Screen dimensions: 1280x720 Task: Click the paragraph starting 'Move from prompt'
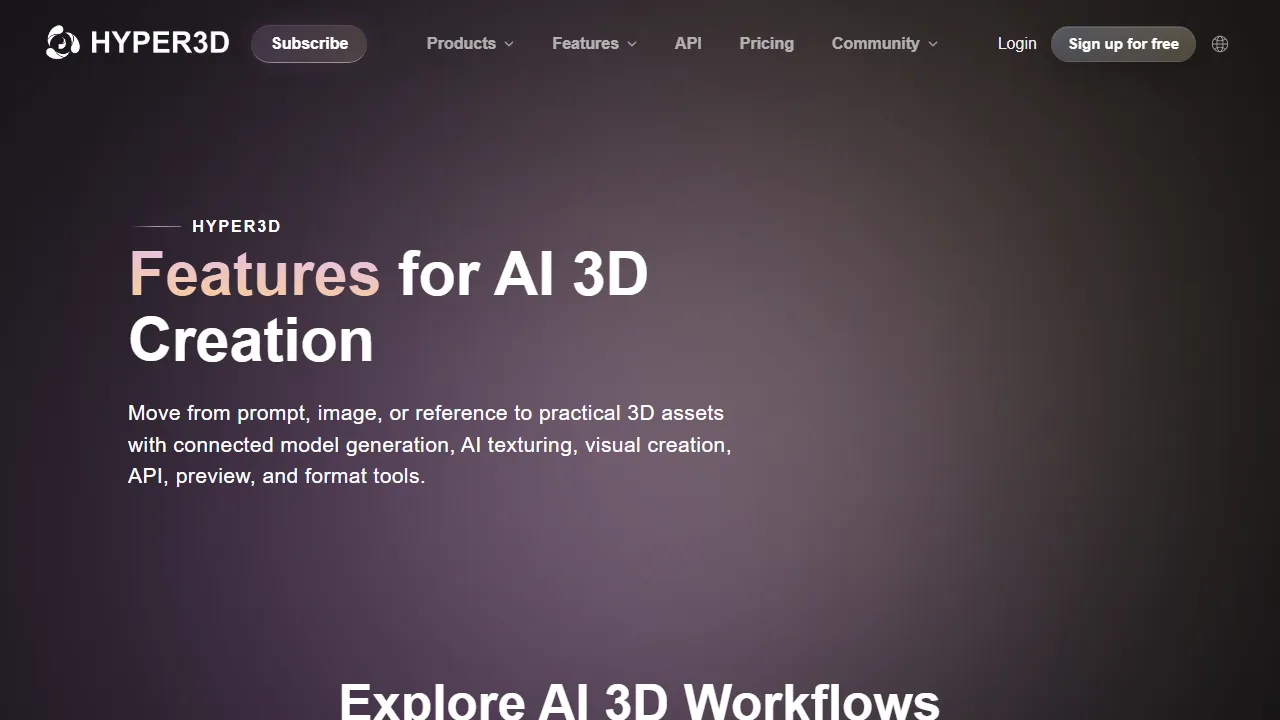tap(430, 444)
